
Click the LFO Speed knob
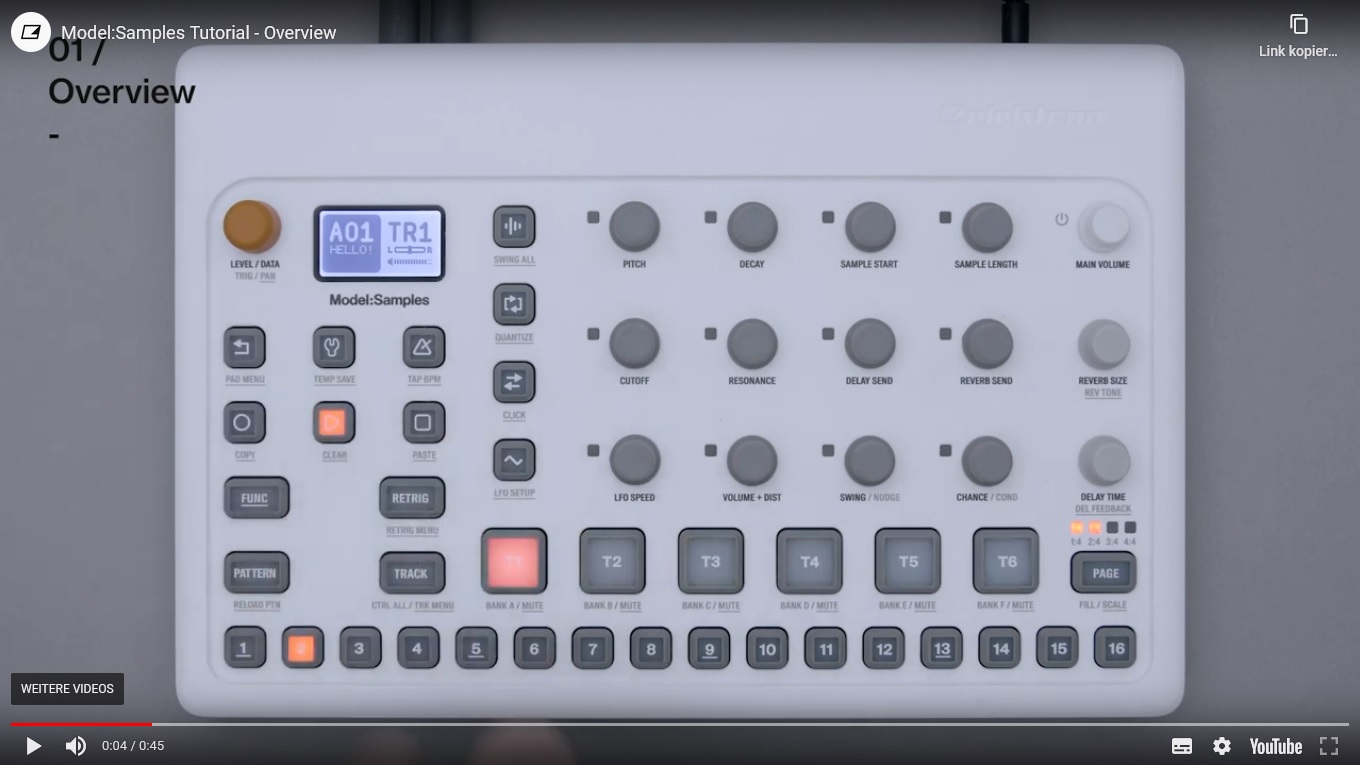(634, 461)
